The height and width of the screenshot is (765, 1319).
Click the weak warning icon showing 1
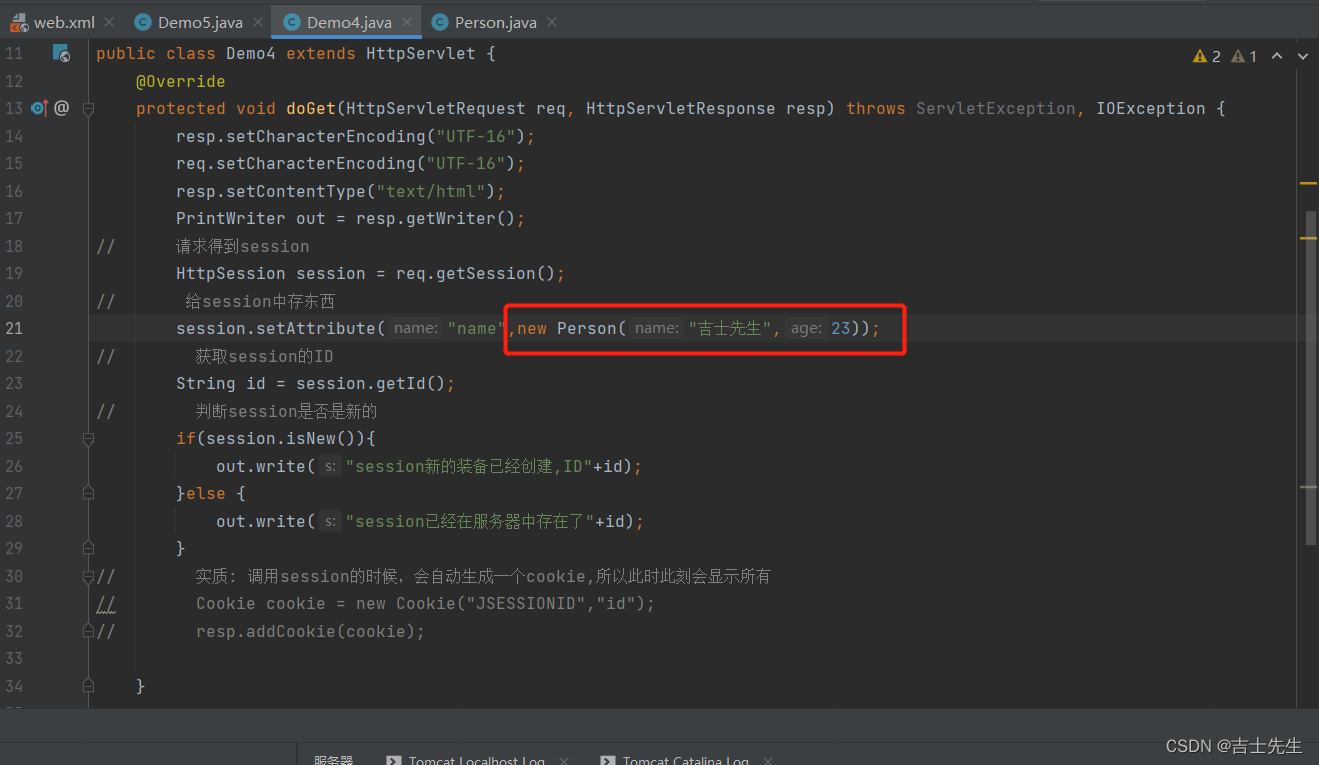click(1238, 57)
